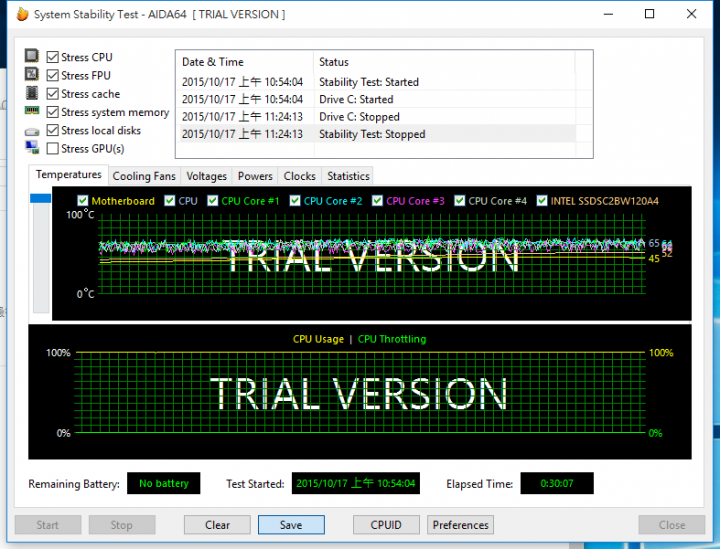Clear the test log with Clear button
The width and height of the screenshot is (720, 549).
coord(217,525)
